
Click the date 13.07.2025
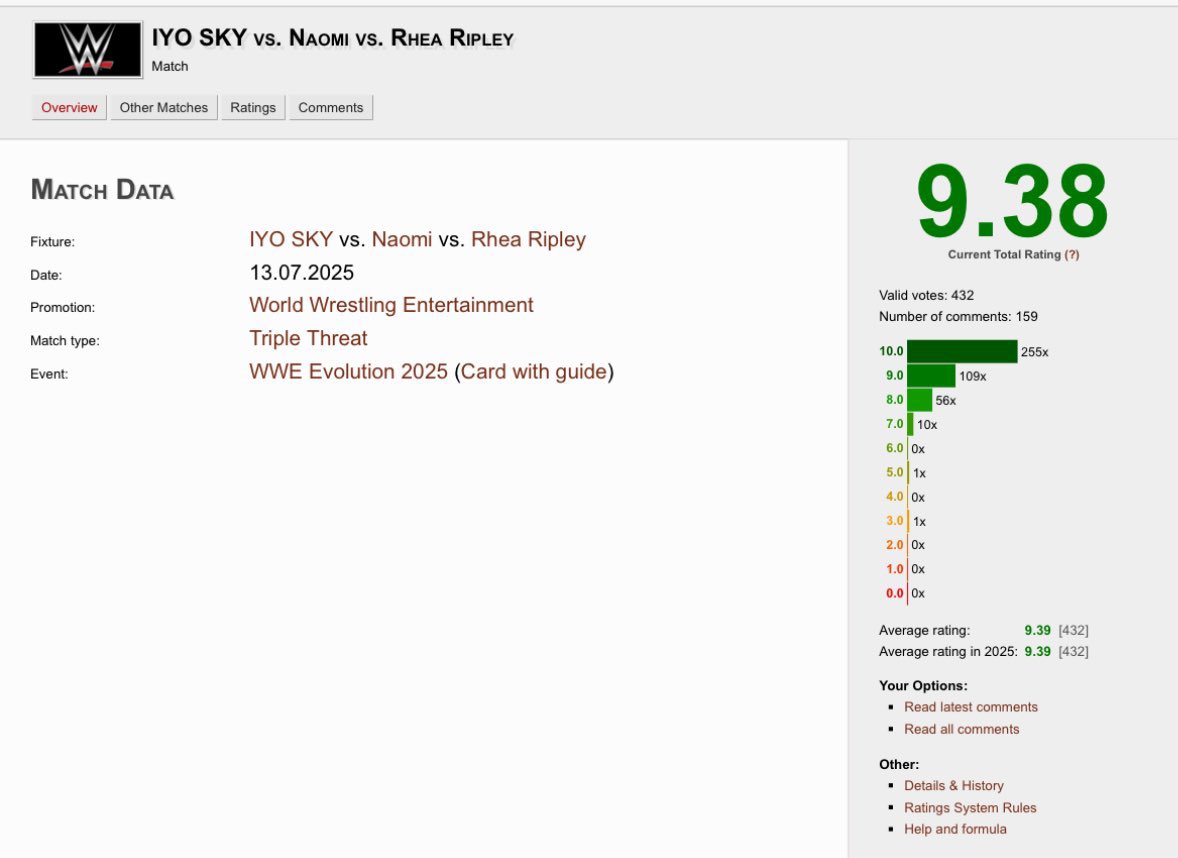(301, 272)
